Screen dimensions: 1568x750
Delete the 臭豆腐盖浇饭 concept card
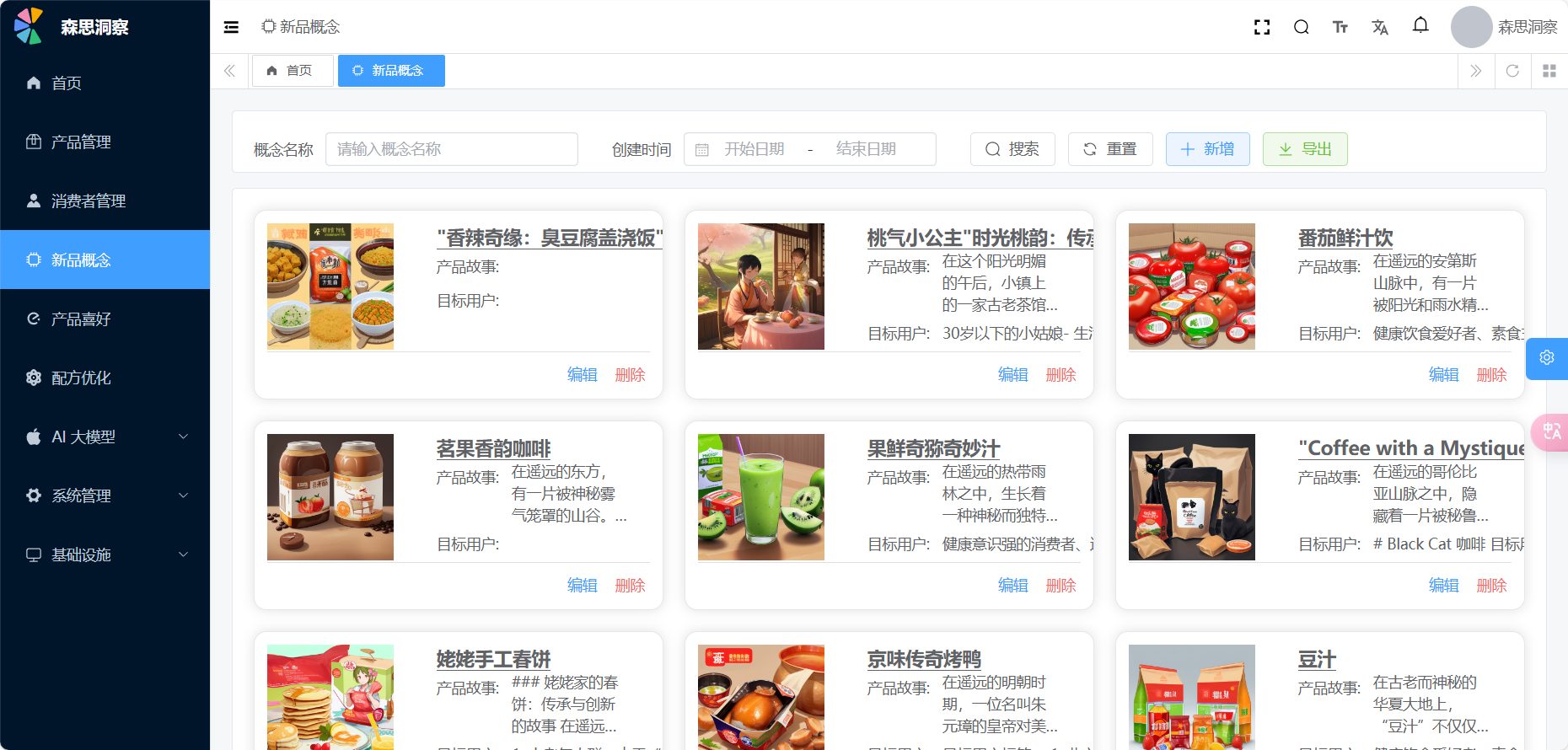[631, 375]
